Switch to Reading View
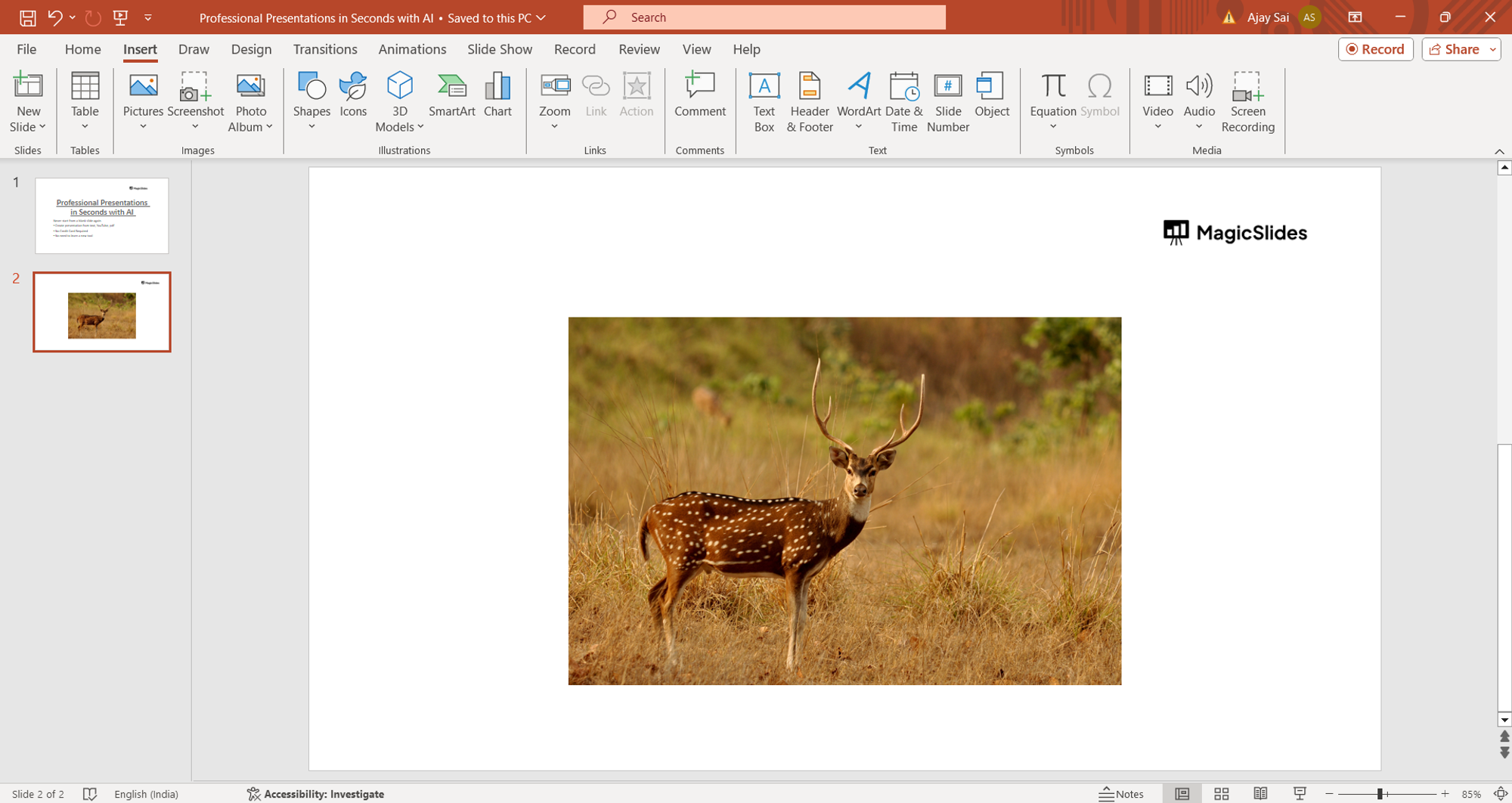Image resolution: width=1512 pixels, height=803 pixels. 1260,794
